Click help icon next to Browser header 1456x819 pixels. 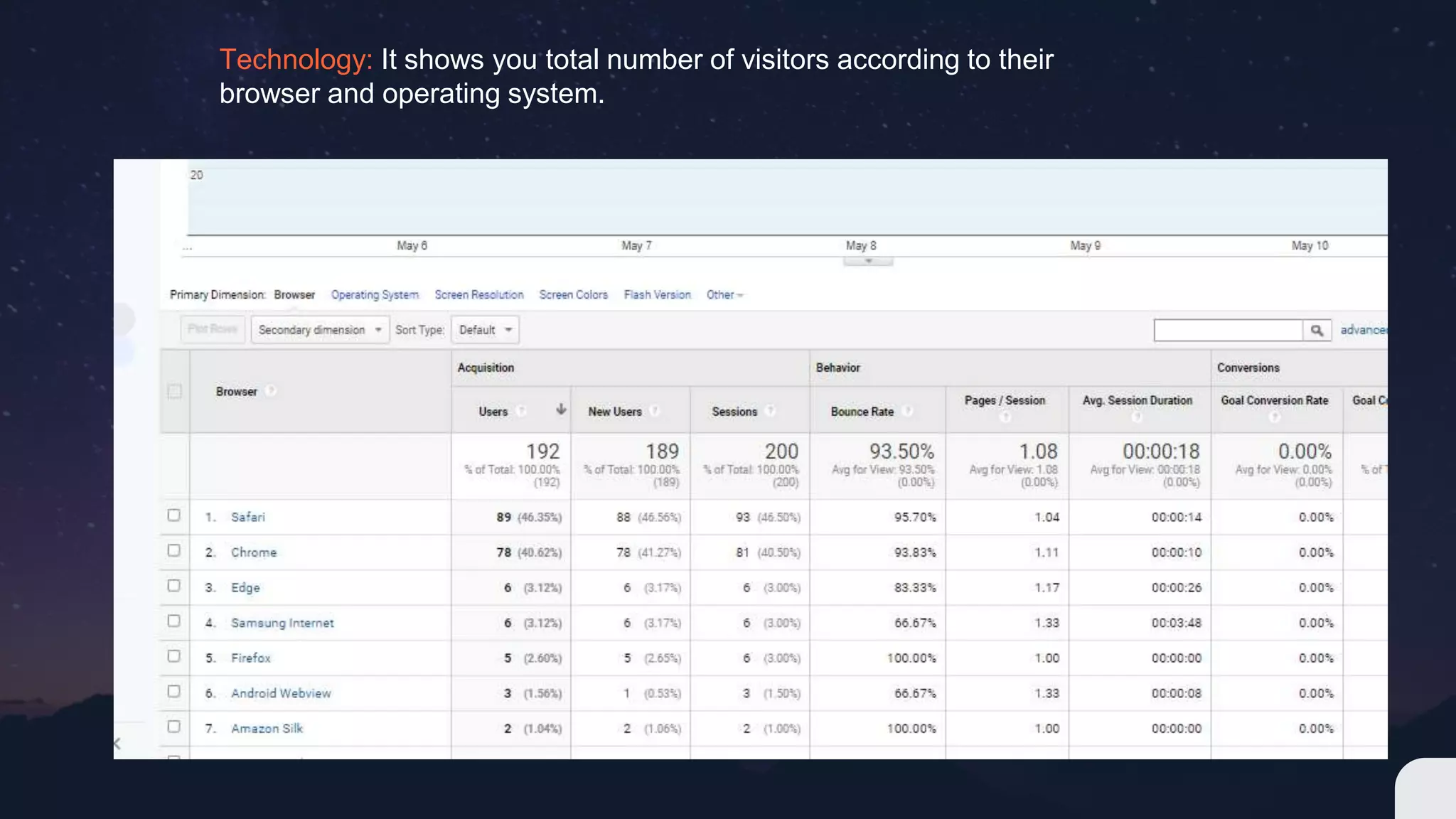pos(271,391)
